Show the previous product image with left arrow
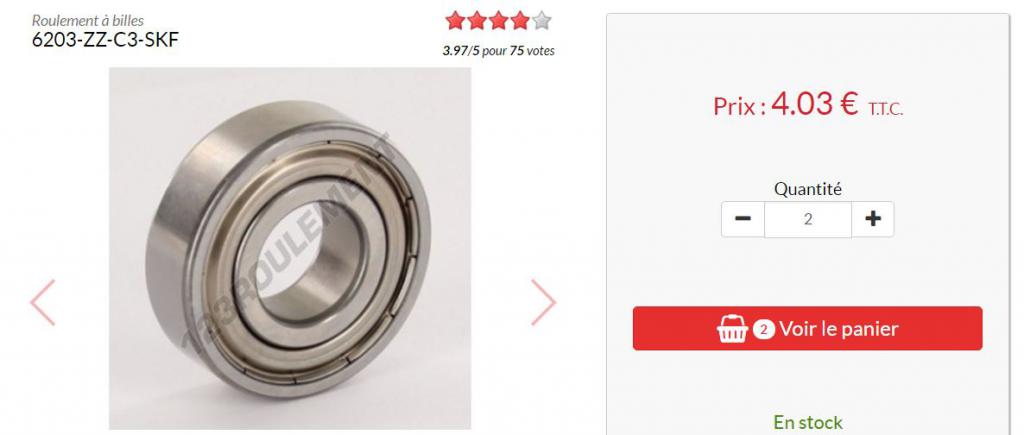Image resolution: width=1024 pixels, height=435 pixels. [42, 302]
